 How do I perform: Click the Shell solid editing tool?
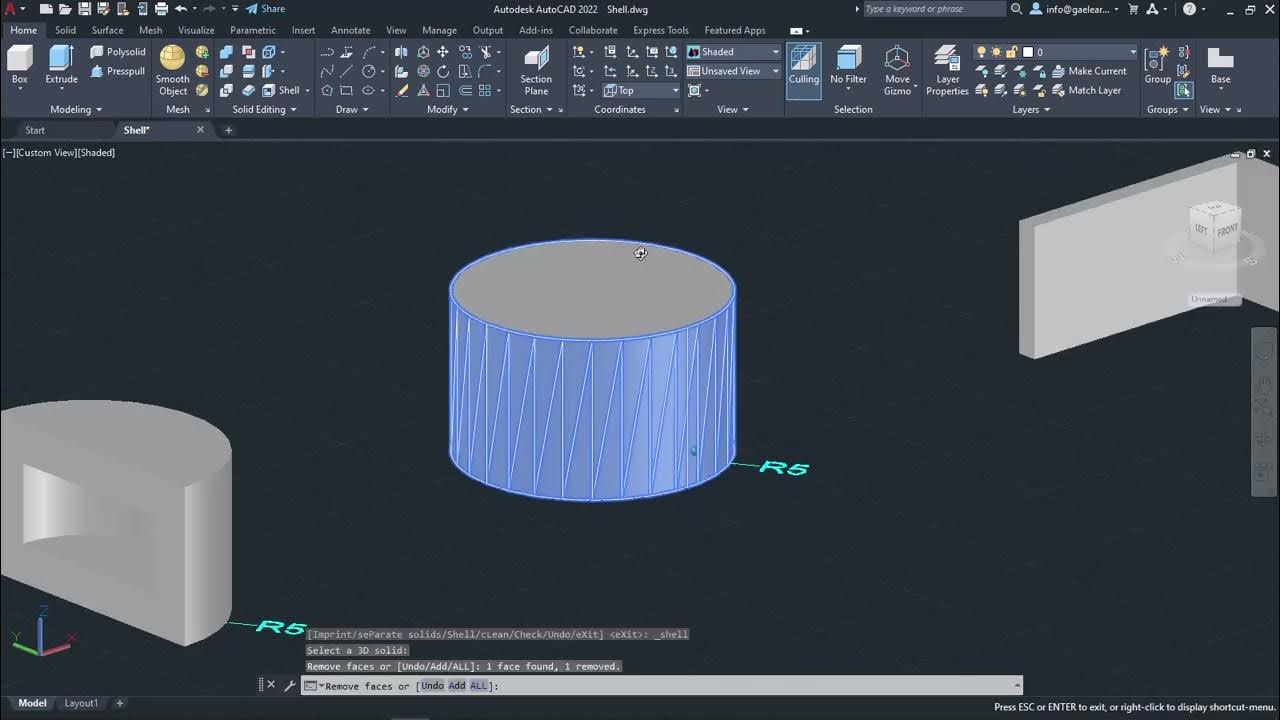tap(281, 90)
